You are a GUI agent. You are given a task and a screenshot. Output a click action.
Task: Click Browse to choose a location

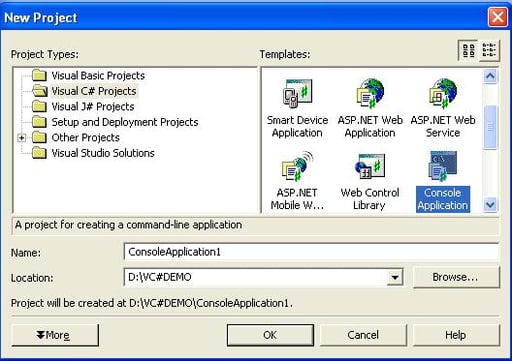point(456,277)
